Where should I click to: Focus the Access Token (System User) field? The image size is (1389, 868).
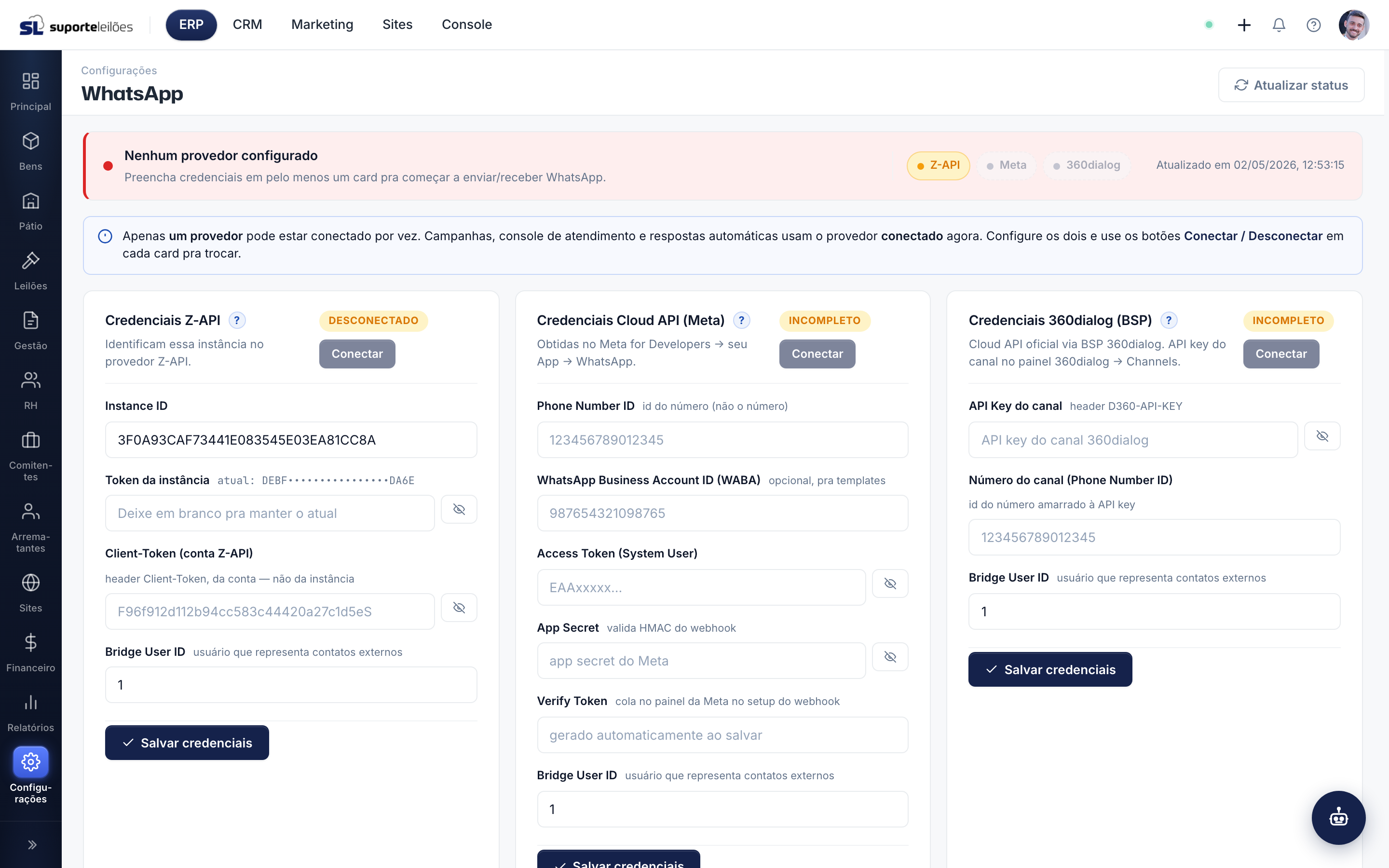(x=701, y=587)
